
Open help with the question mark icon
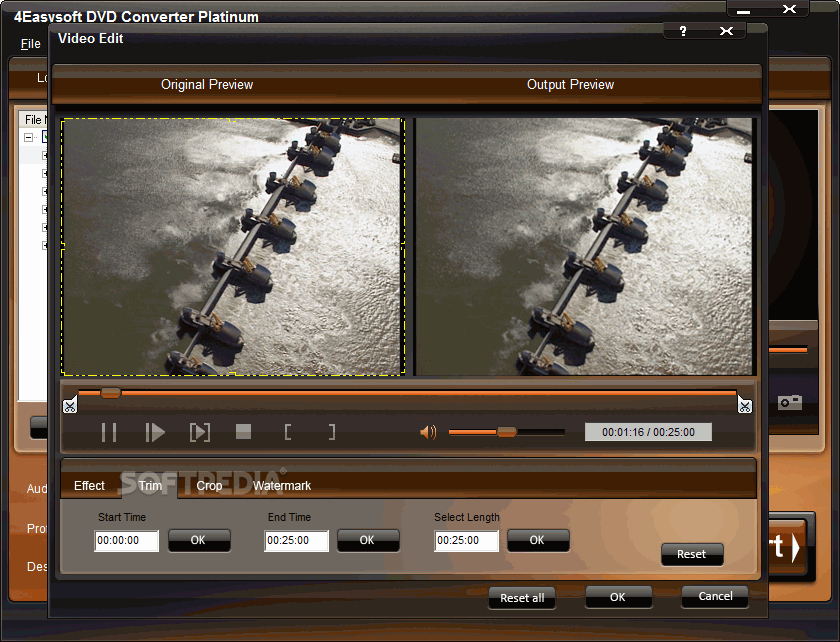[x=682, y=31]
